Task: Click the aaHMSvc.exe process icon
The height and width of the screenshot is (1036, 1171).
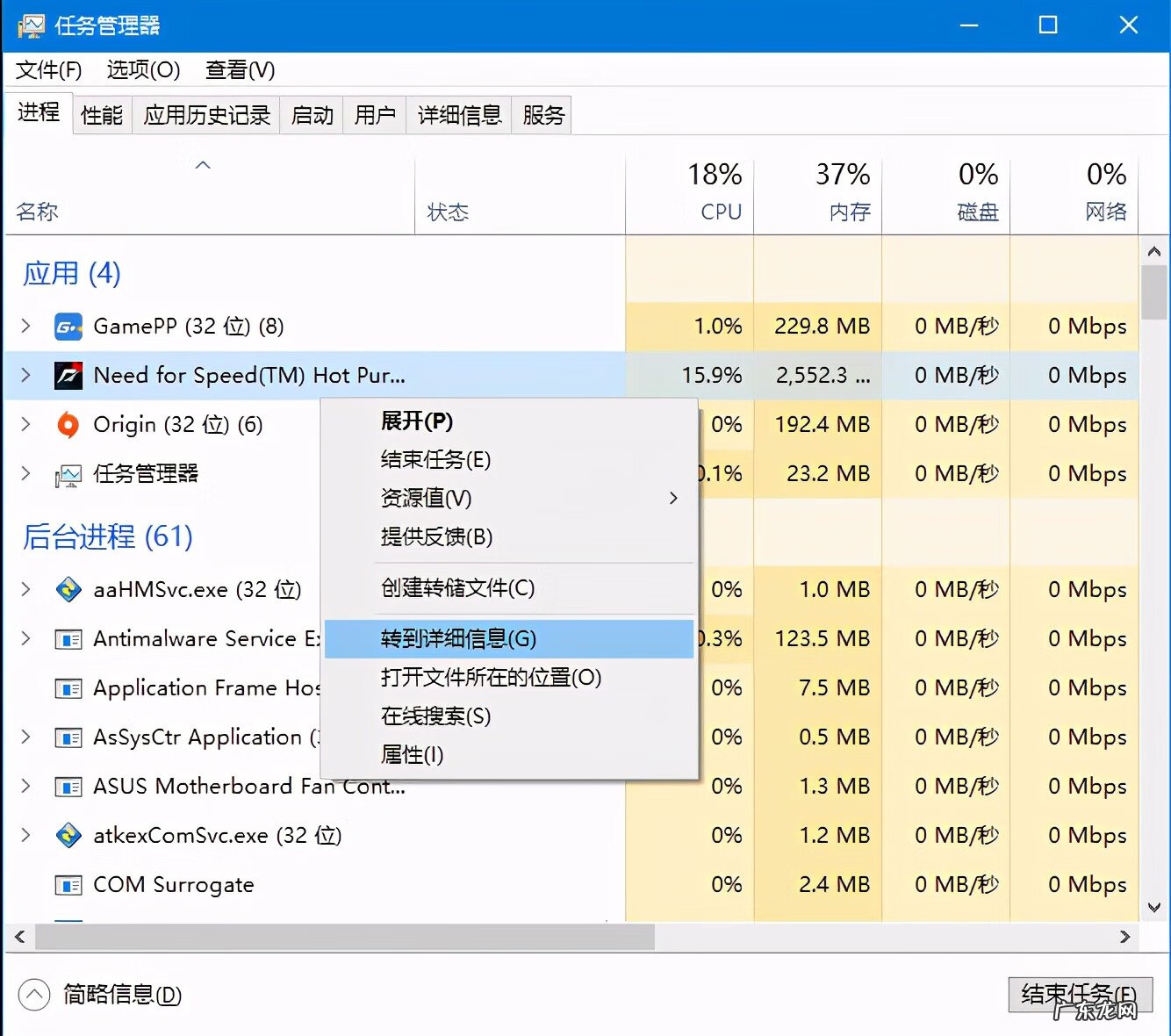Action: pyautogui.click(x=68, y=589)
